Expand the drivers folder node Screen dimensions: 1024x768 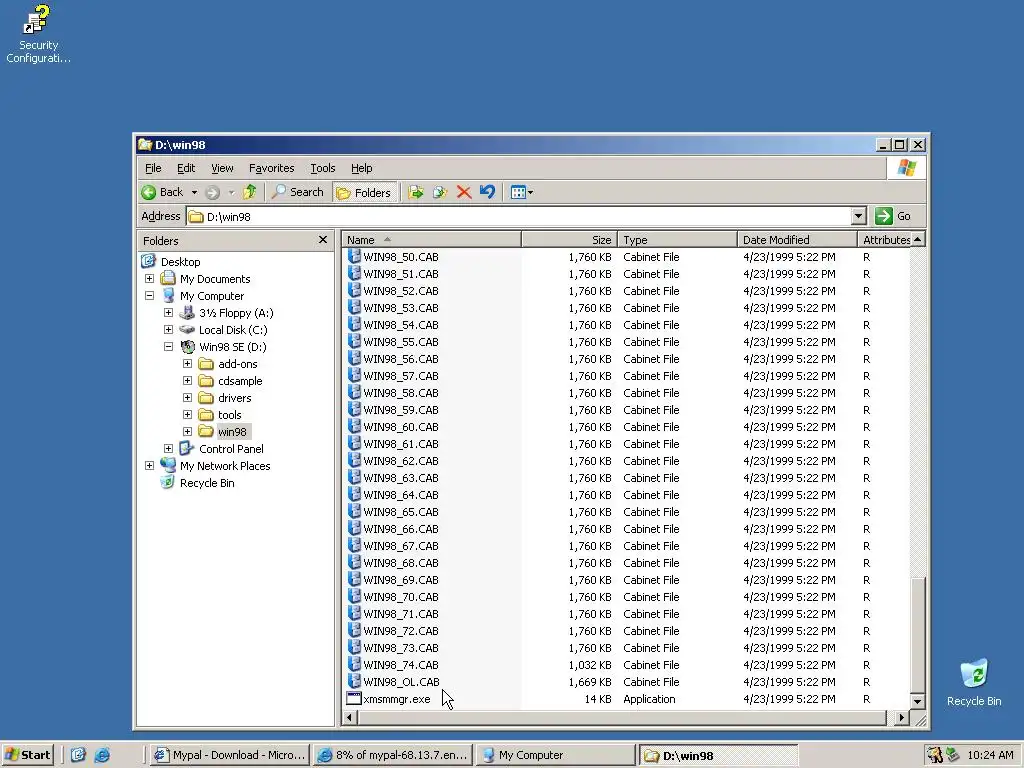coord(187,398)
